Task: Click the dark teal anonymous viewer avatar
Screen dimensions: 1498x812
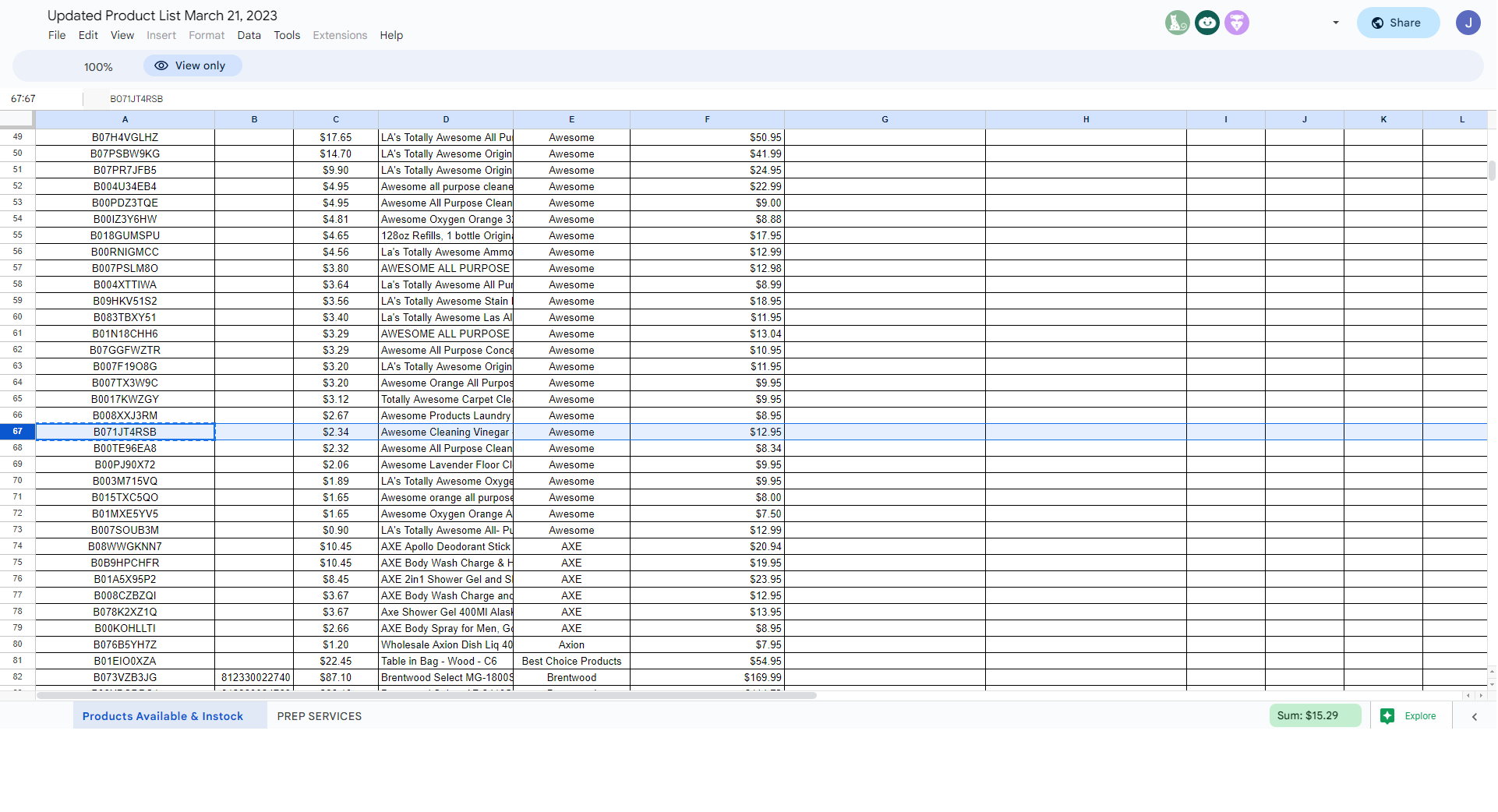Action: [1207, 23]
